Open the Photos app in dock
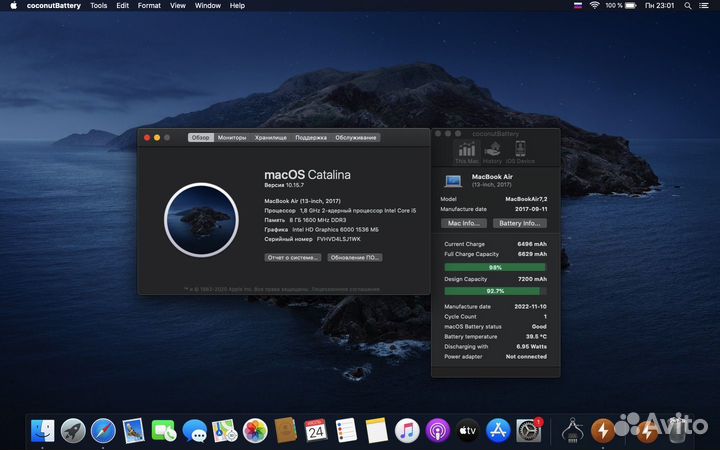 click(255, 430)
